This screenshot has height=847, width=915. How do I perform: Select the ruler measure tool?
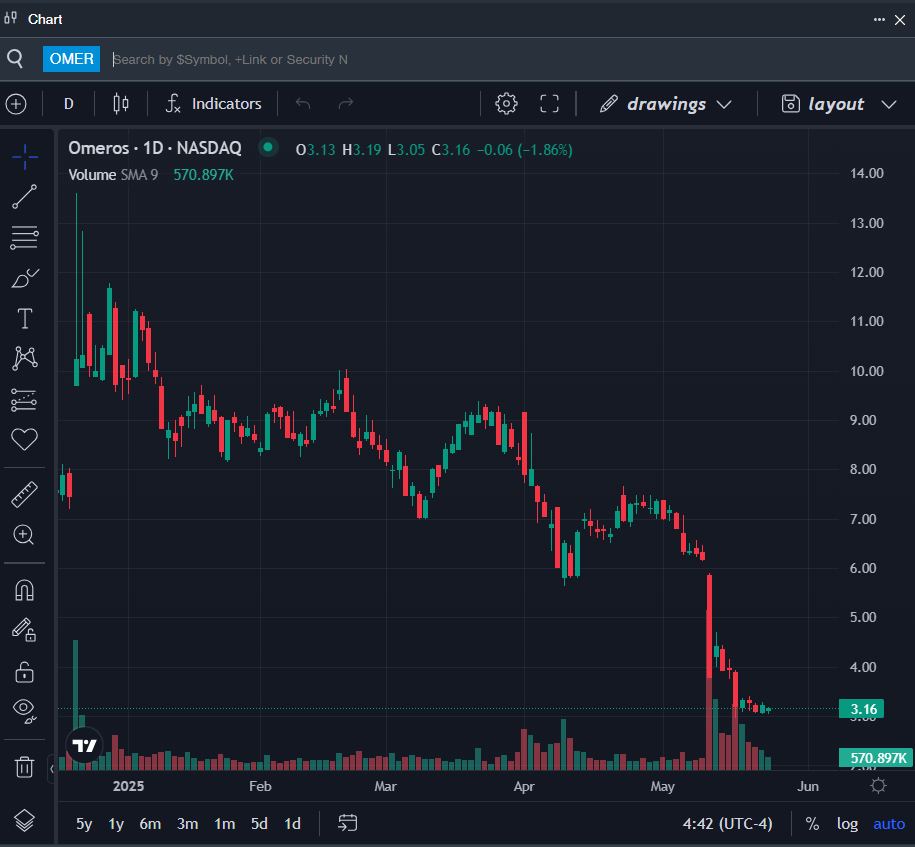25,494
